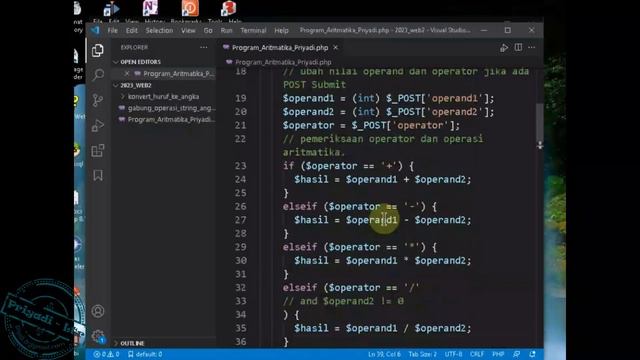
Task: Click Program_Aritmatika_Priyadi.php in the breadcrumb
Action: coord(283,62)
